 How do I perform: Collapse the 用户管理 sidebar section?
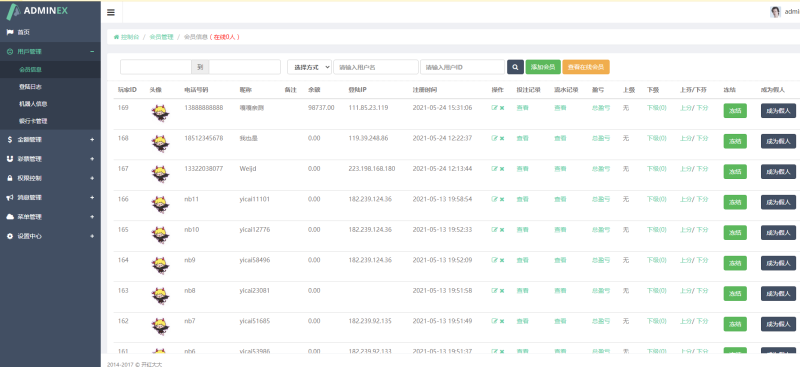click(50, 51)
